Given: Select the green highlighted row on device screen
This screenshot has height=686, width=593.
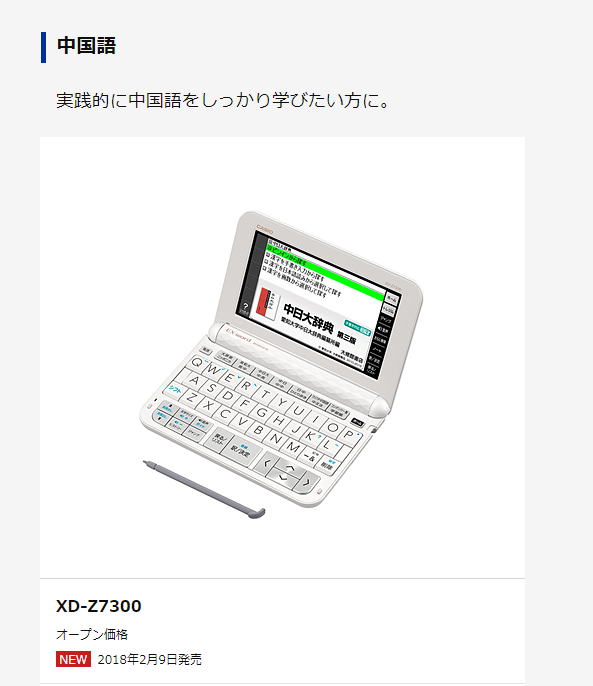Looking at the screenshot, I should [326, 272].
